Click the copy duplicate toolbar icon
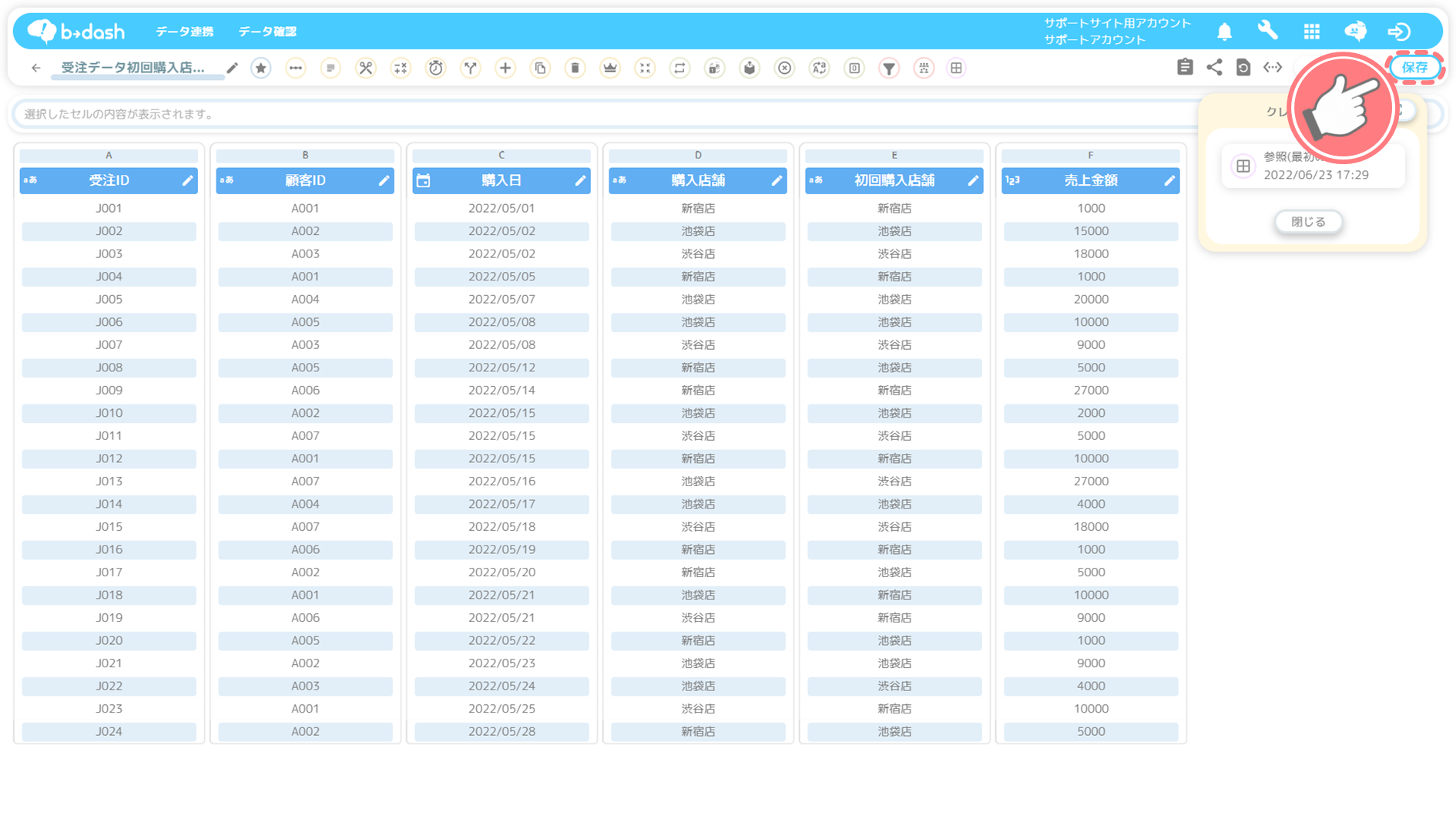The width and height of the screenshot is (1456, 819). click(x=541, y=68)
